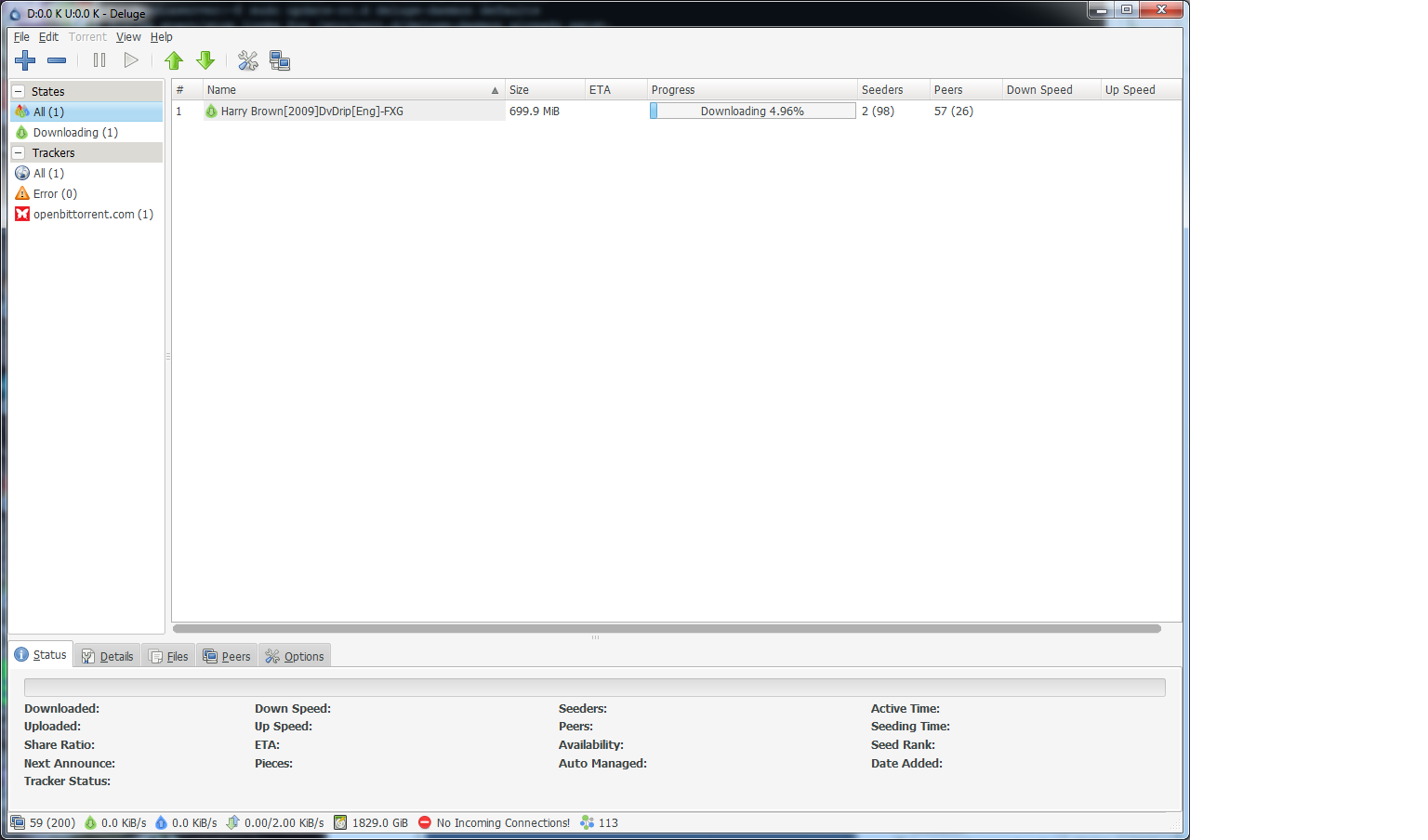Sort by the Progress column header
Screen dimensions: 1428x840
(x=752, y=90)
